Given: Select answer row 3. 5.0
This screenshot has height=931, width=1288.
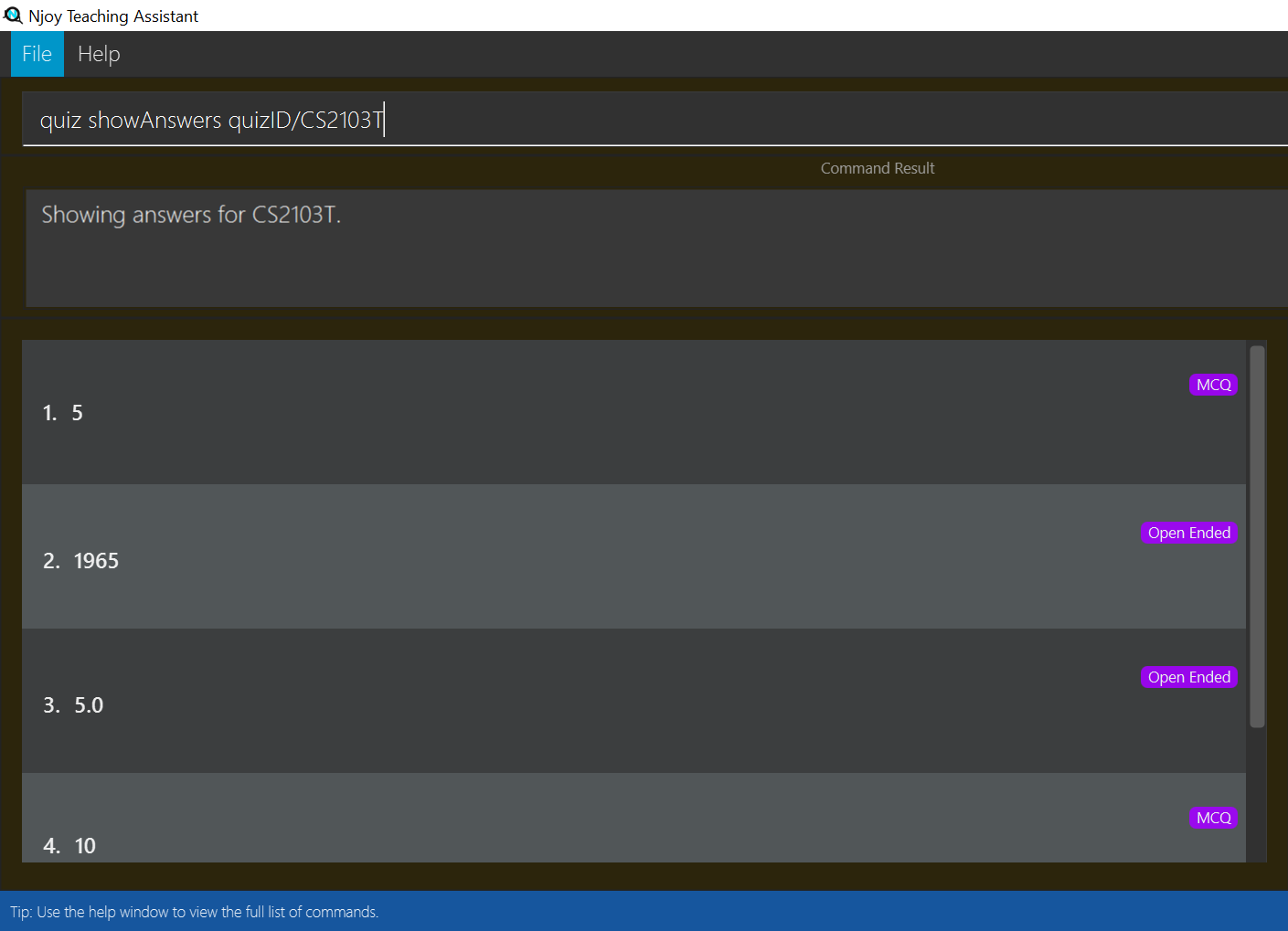Looking at the screenshot, I should [633, 701].
